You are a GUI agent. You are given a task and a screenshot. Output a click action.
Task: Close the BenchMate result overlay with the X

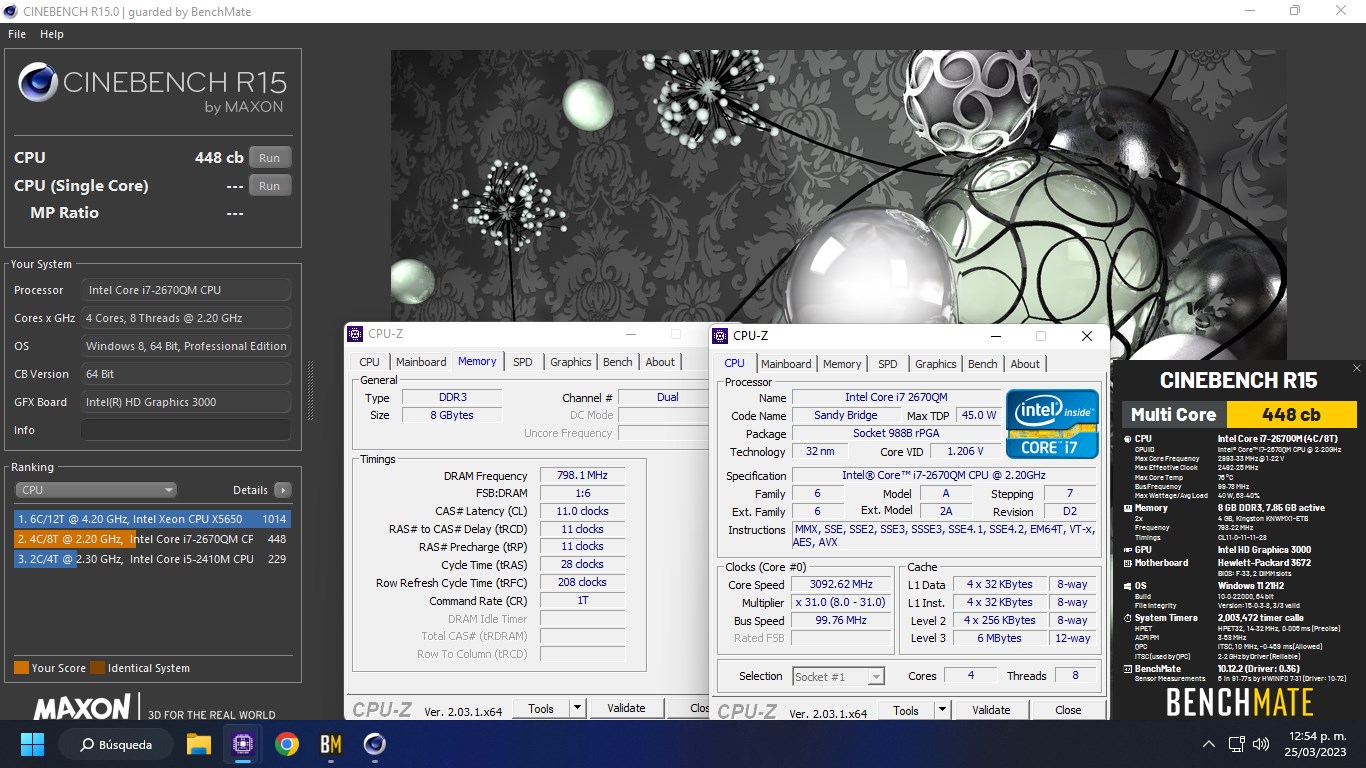click(1357, 368)
